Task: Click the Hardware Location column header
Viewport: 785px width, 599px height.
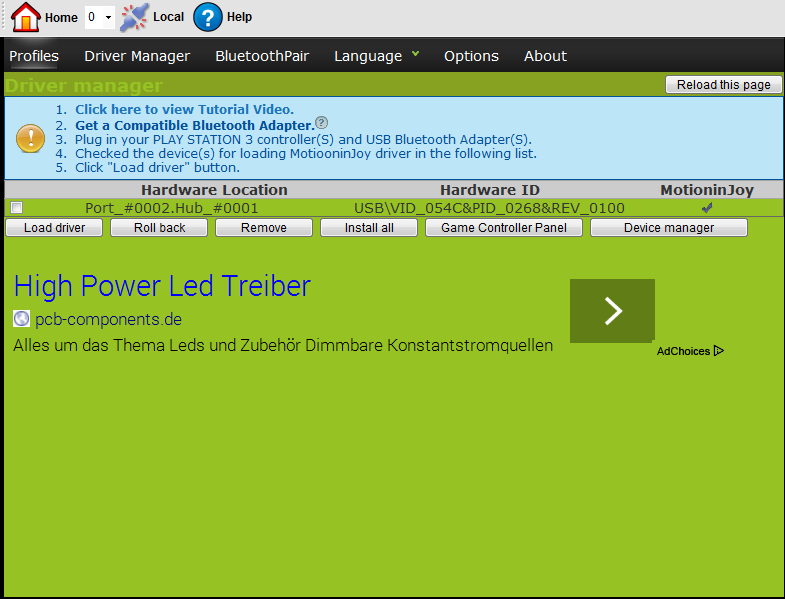Action: click(214, 190)
